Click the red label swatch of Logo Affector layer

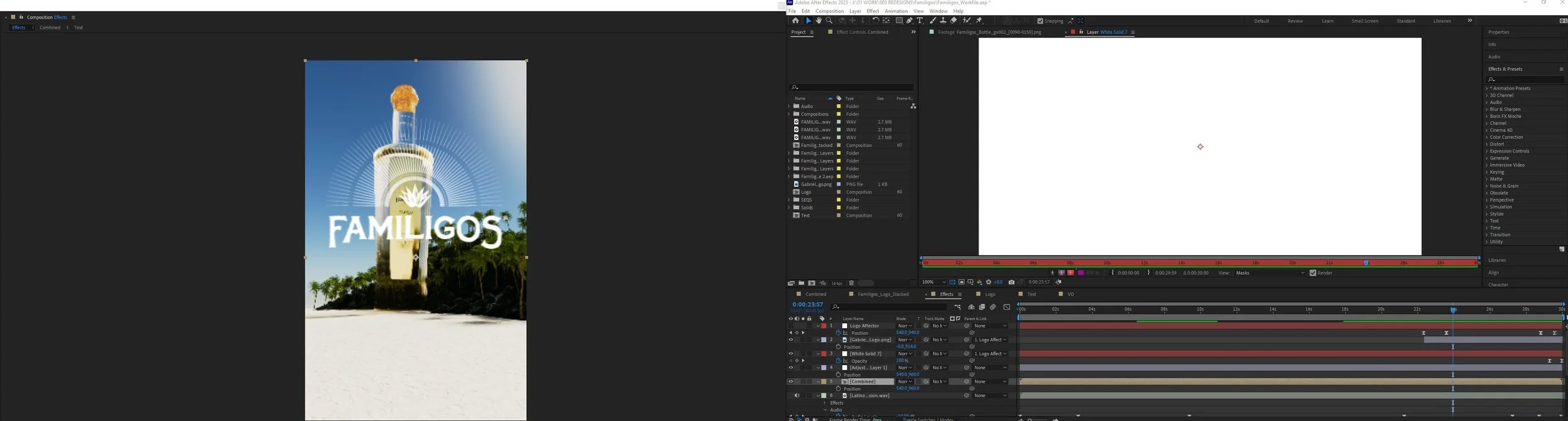[x=824, y=326]
